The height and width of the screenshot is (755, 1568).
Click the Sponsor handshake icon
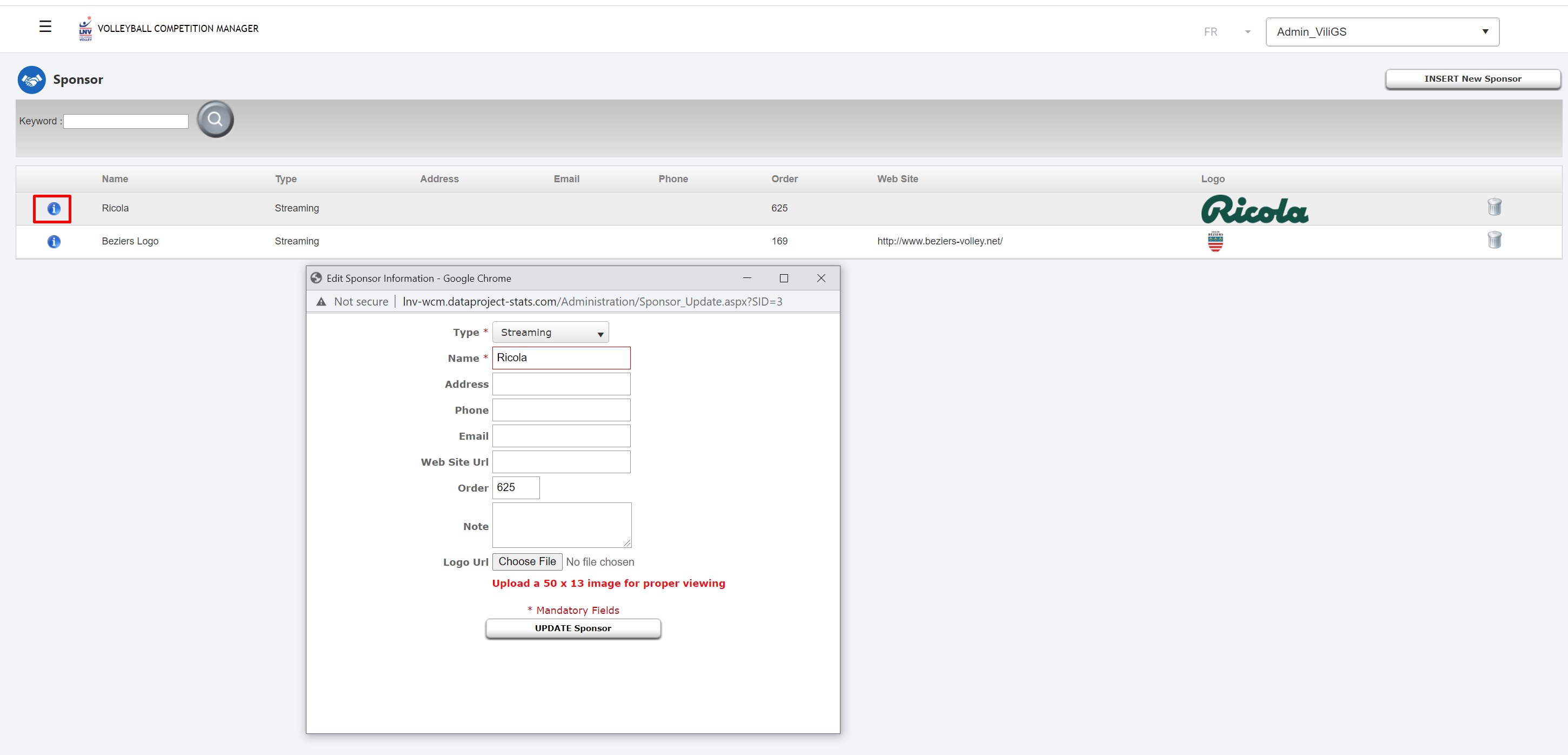click(x=32, y=80)
